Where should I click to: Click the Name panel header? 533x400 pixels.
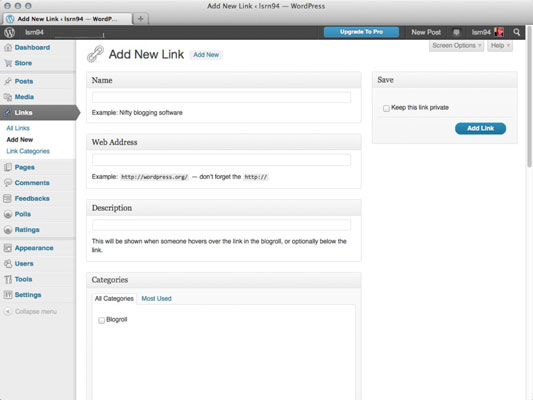click(x=224, y=80)
